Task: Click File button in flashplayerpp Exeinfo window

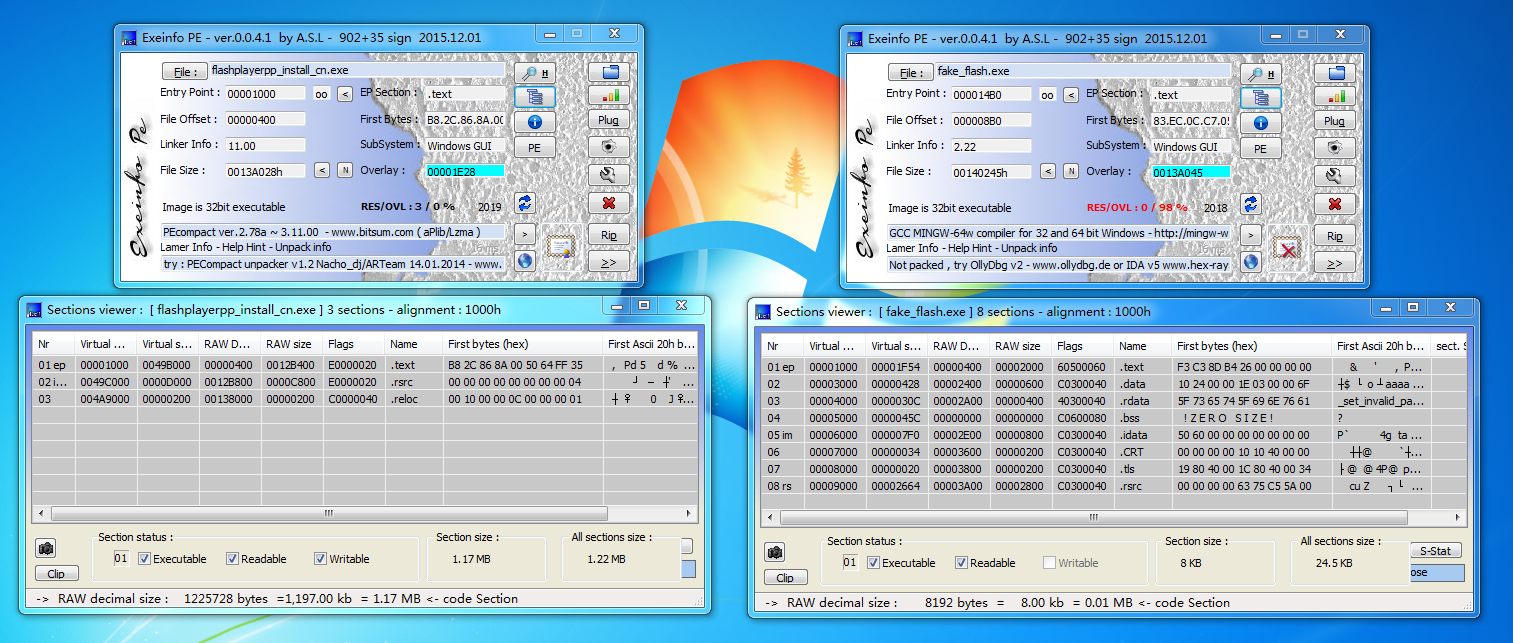Action: pos(183,72)
